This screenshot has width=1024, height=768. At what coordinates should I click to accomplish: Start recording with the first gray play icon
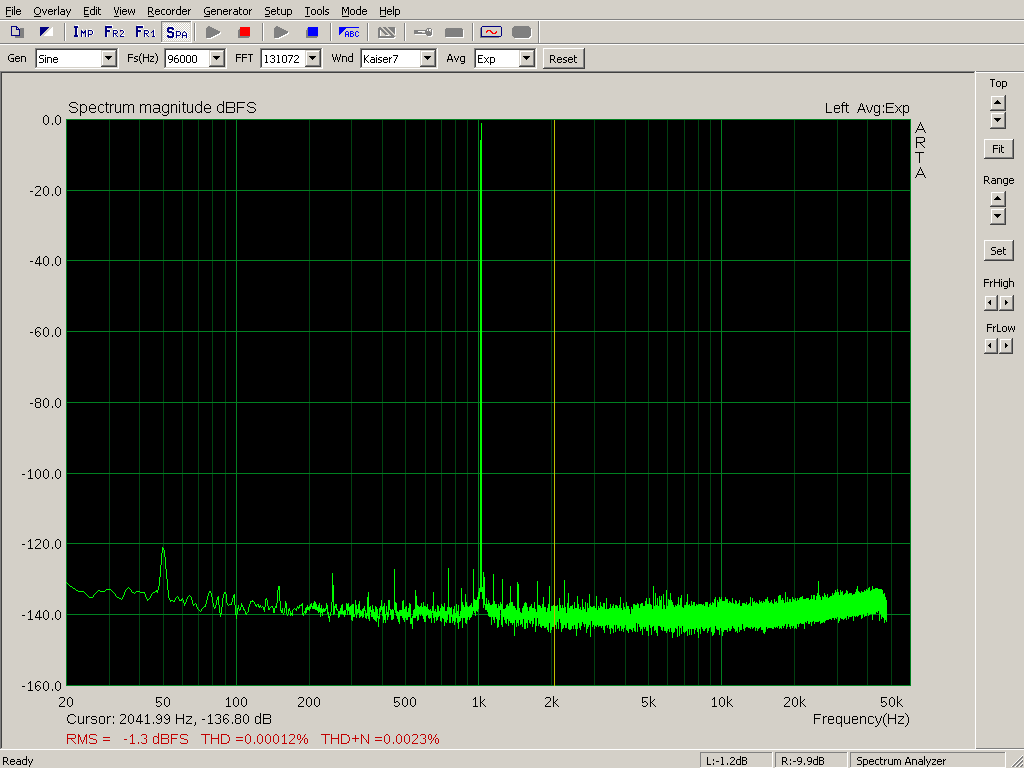213,32
